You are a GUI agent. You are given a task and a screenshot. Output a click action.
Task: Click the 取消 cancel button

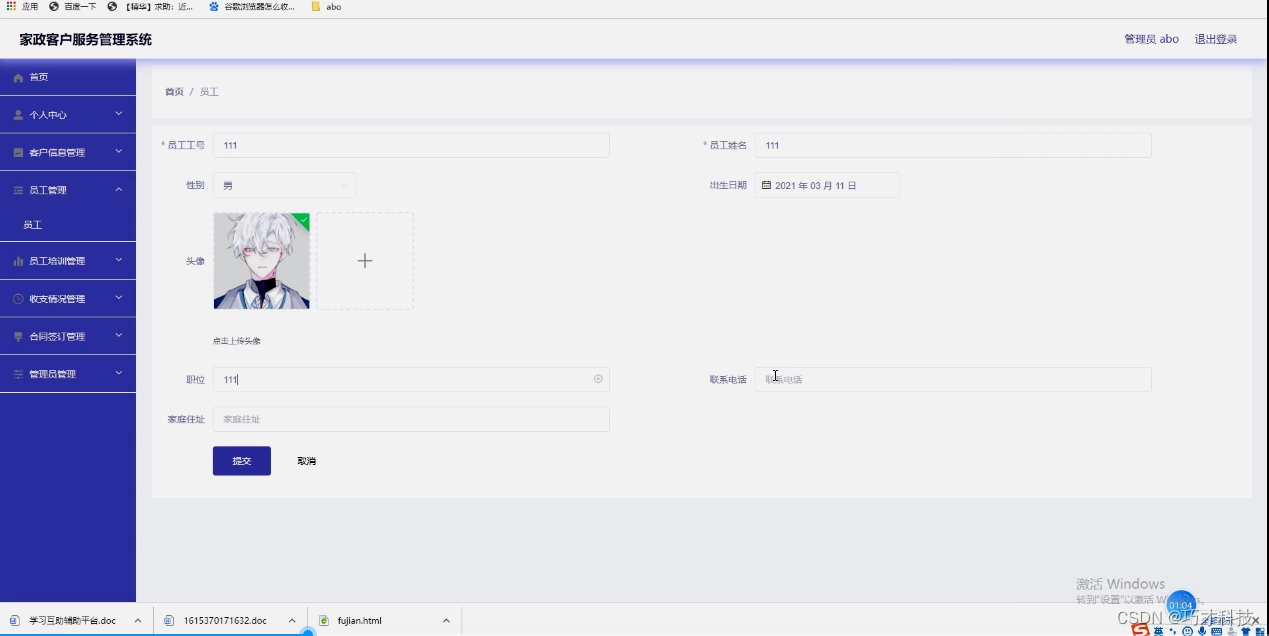tap(307, 461)
